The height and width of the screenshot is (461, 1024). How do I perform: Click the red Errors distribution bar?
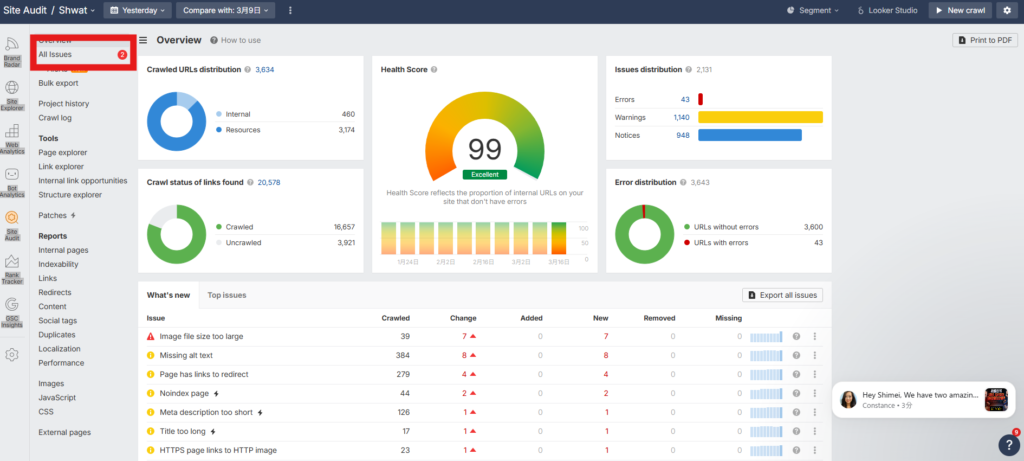(x=701, y=99)
